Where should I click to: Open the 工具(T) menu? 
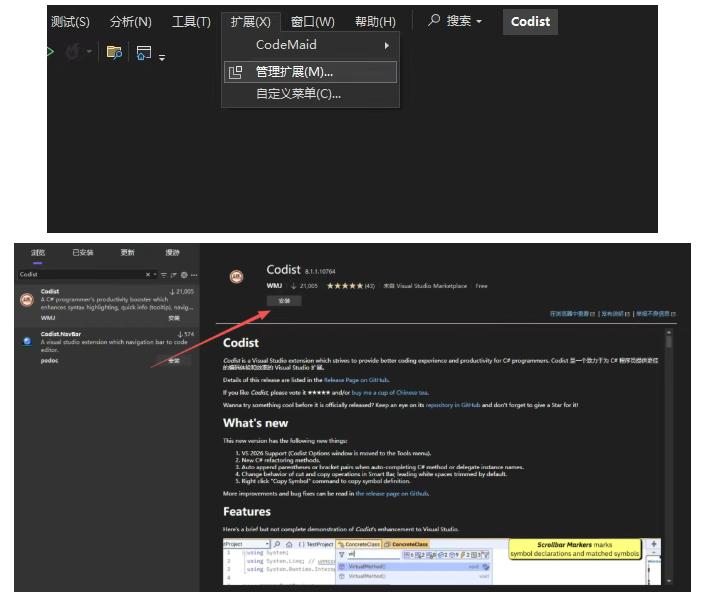tap(191, 21)
